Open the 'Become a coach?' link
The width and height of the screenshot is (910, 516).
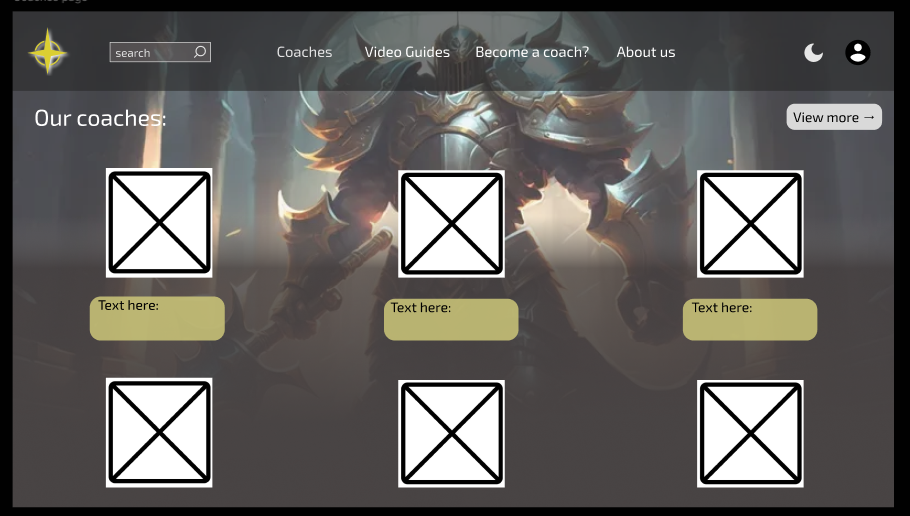click(x=532, y=52)
